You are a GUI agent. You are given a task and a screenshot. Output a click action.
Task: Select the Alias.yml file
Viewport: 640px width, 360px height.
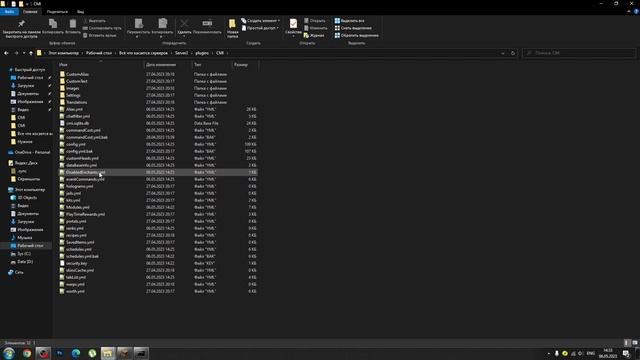(74, 109)
